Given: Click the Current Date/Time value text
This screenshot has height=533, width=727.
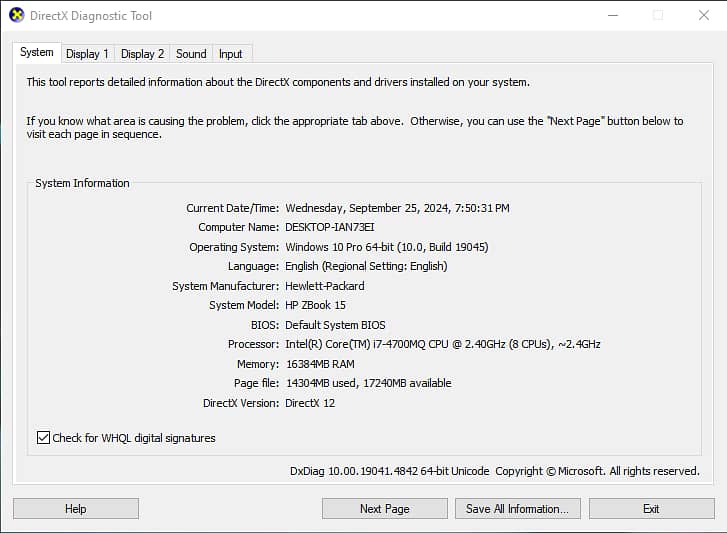Looking at the screenshot, I should [397, 208].
